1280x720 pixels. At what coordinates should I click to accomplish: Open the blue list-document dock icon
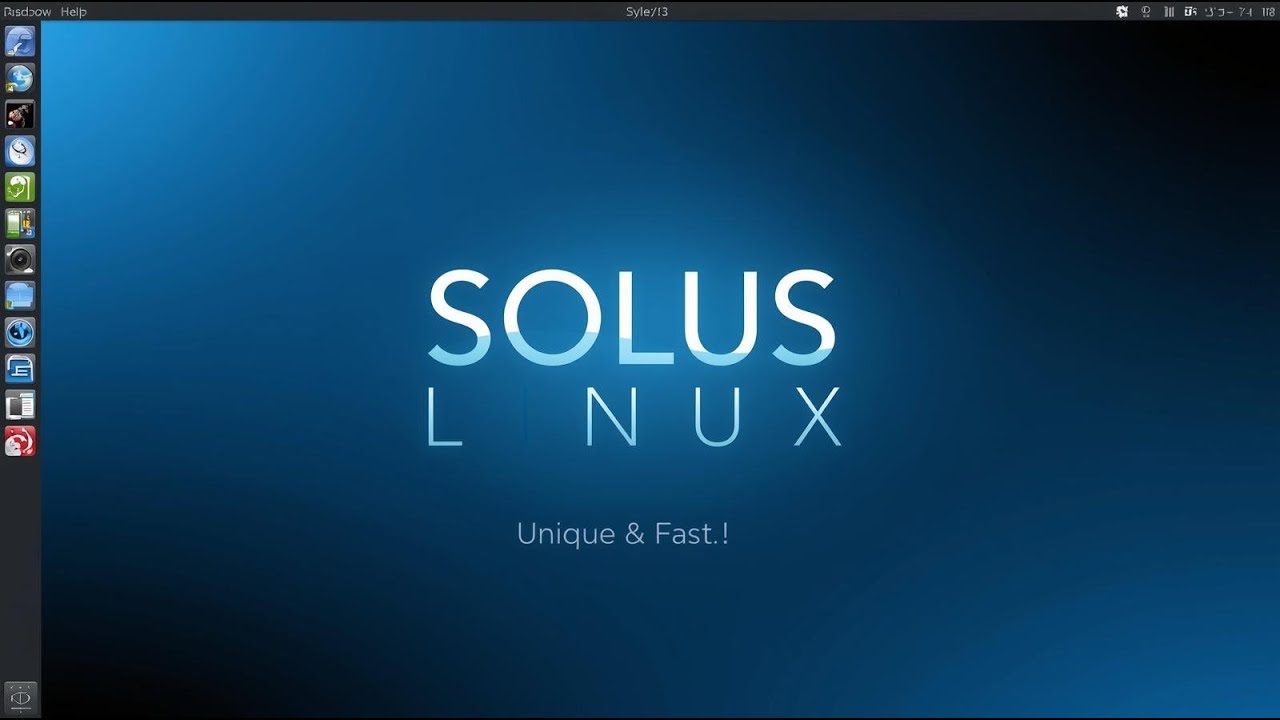[x=20, y=369]
